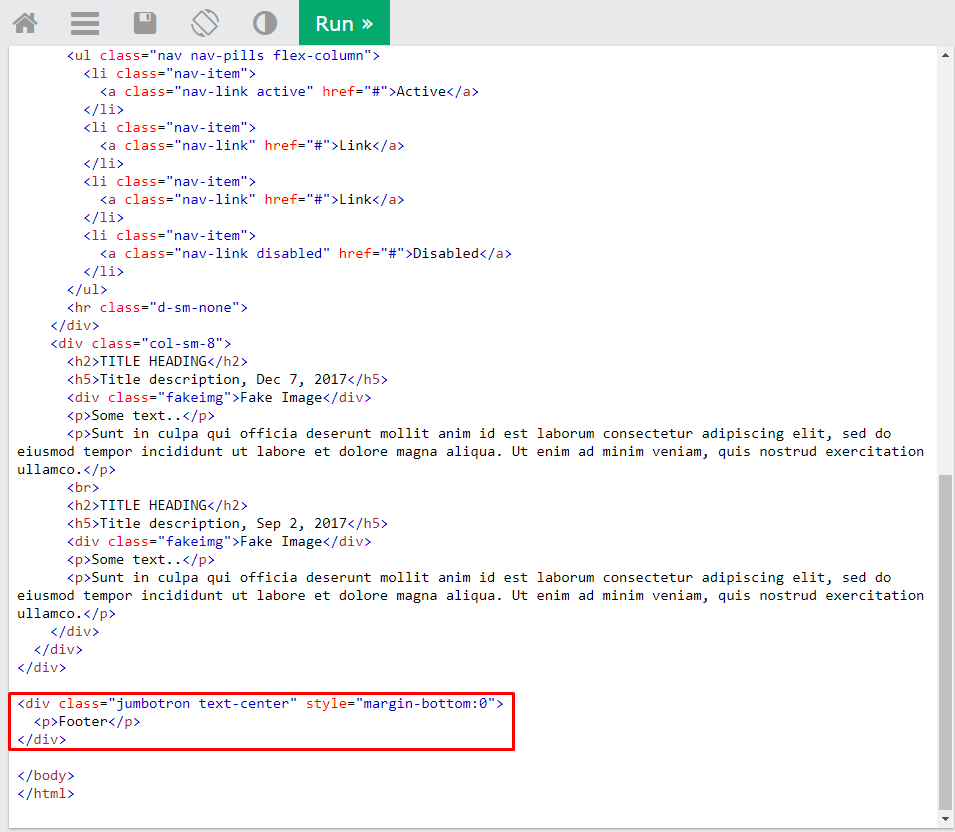Click the second 'Fake Image' div line
Viewport: 955px width, 832px height.
(219, 541)
